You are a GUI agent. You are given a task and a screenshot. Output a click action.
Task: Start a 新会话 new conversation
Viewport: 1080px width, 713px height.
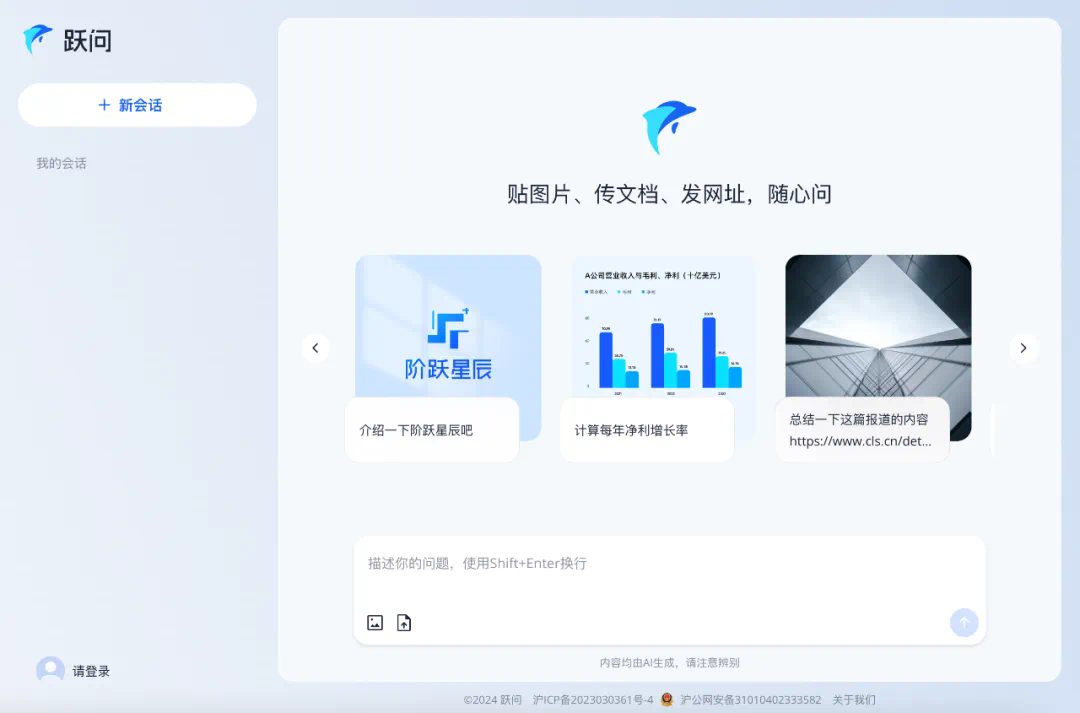tap(137, 105)
